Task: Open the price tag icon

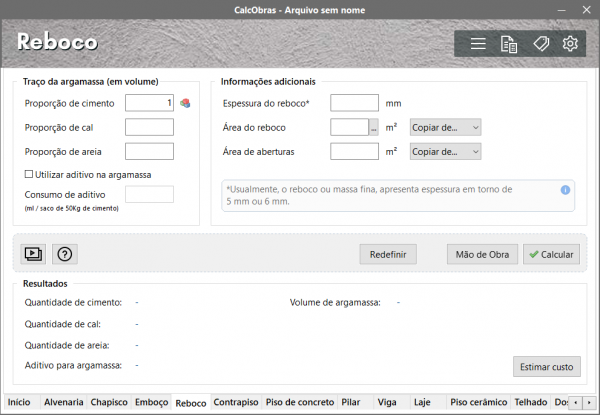Action: [540, 44]
